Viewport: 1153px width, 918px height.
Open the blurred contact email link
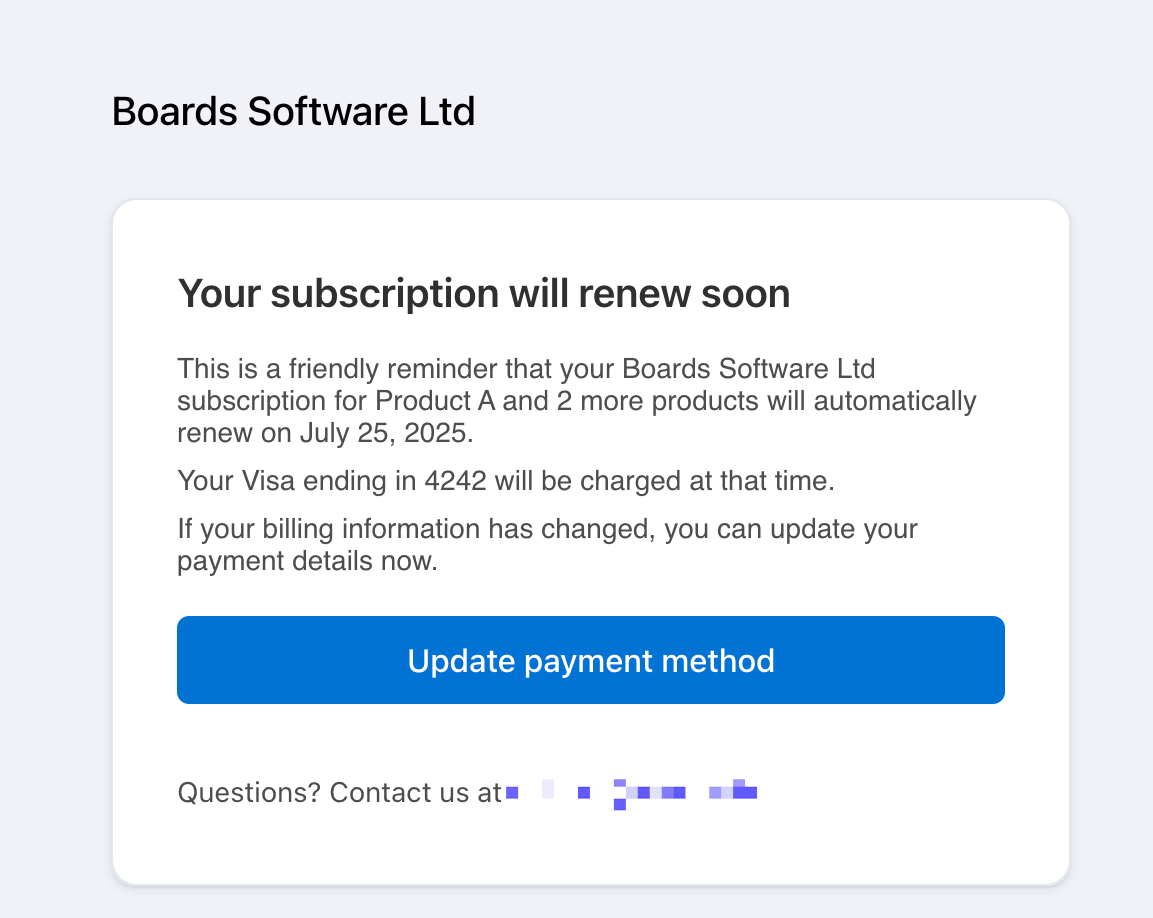[632, 793]
